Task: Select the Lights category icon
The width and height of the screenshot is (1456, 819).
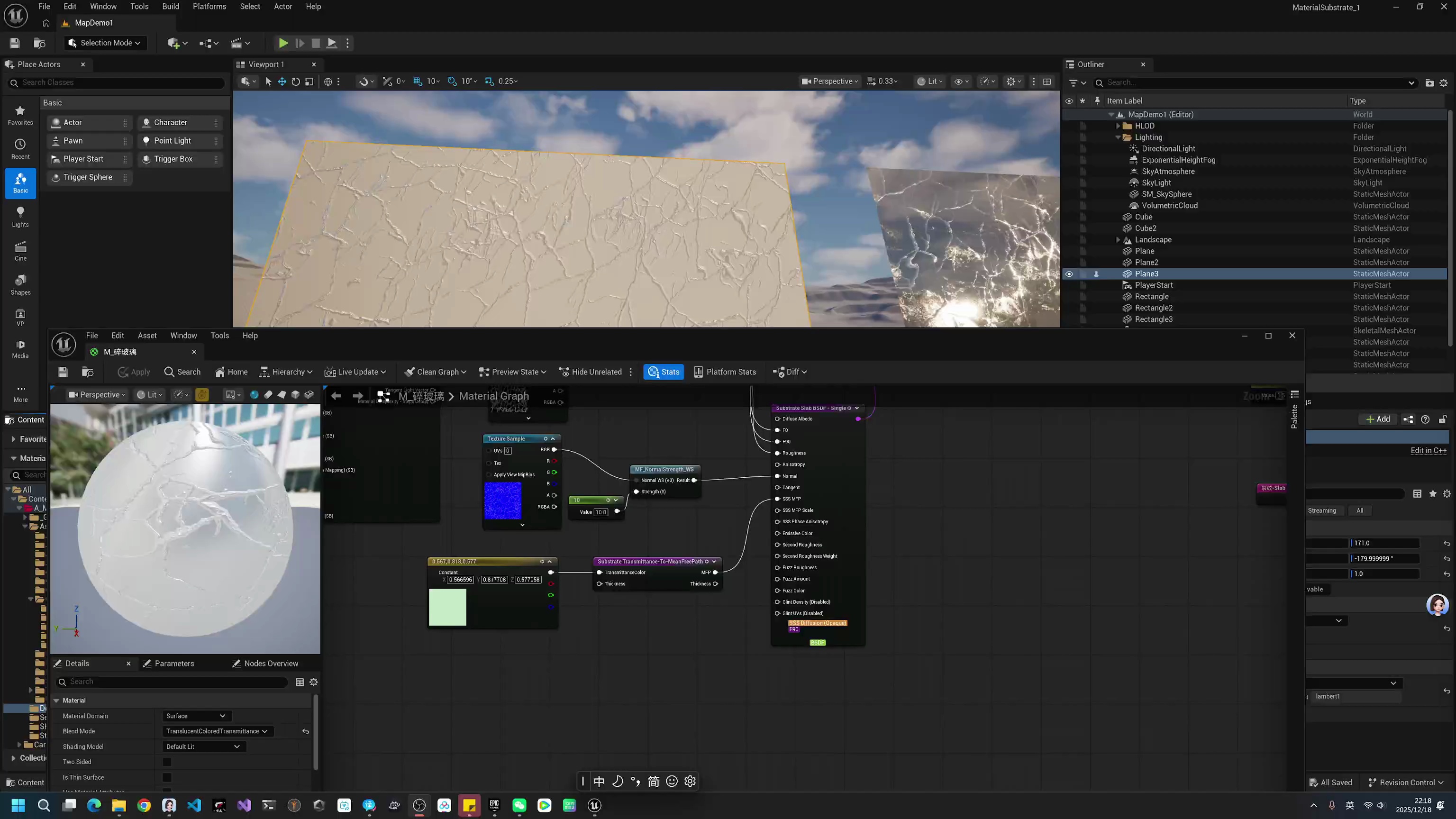Action: pyautogui.click(x=20, y=217)
